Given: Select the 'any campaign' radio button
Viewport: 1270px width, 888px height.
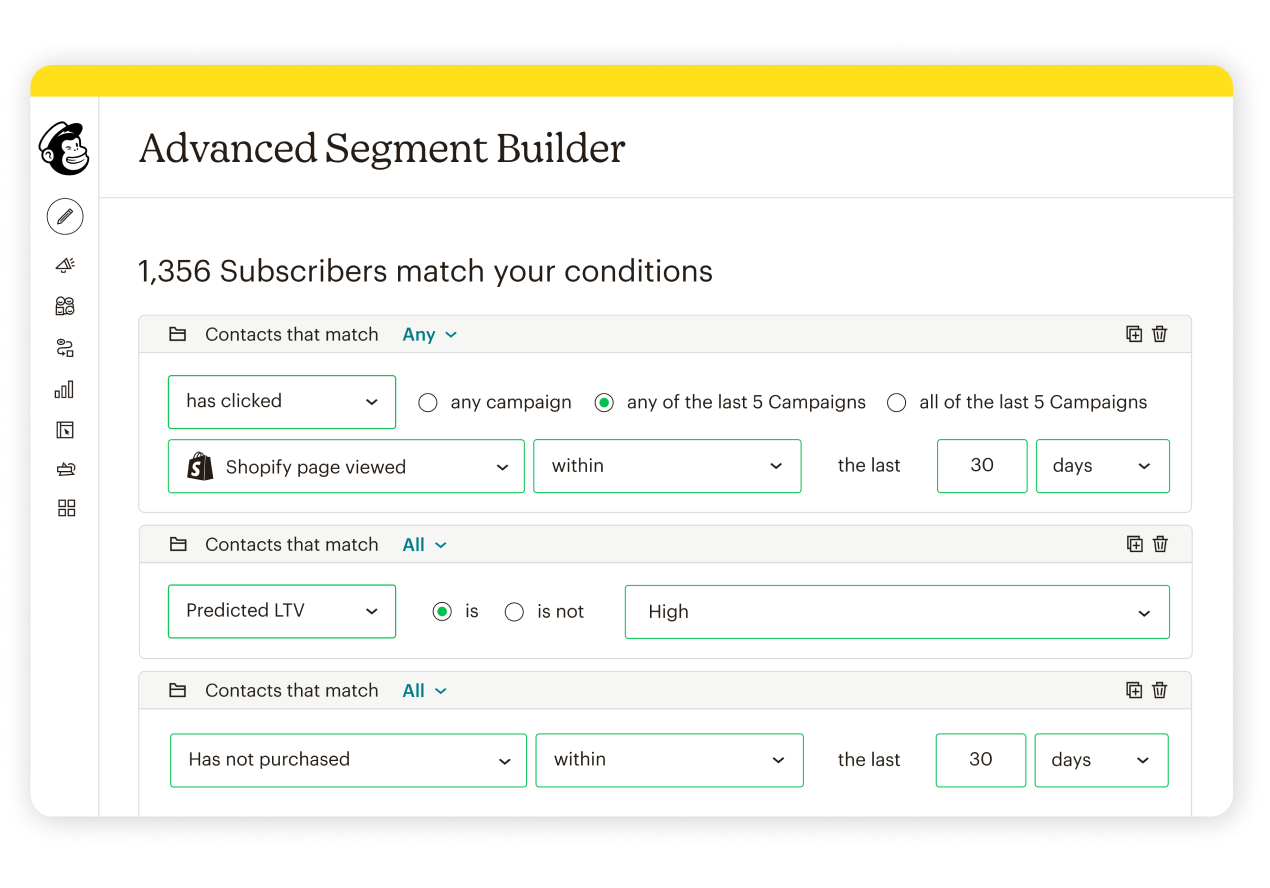Looking at the screenshot, I should point(428,403).
